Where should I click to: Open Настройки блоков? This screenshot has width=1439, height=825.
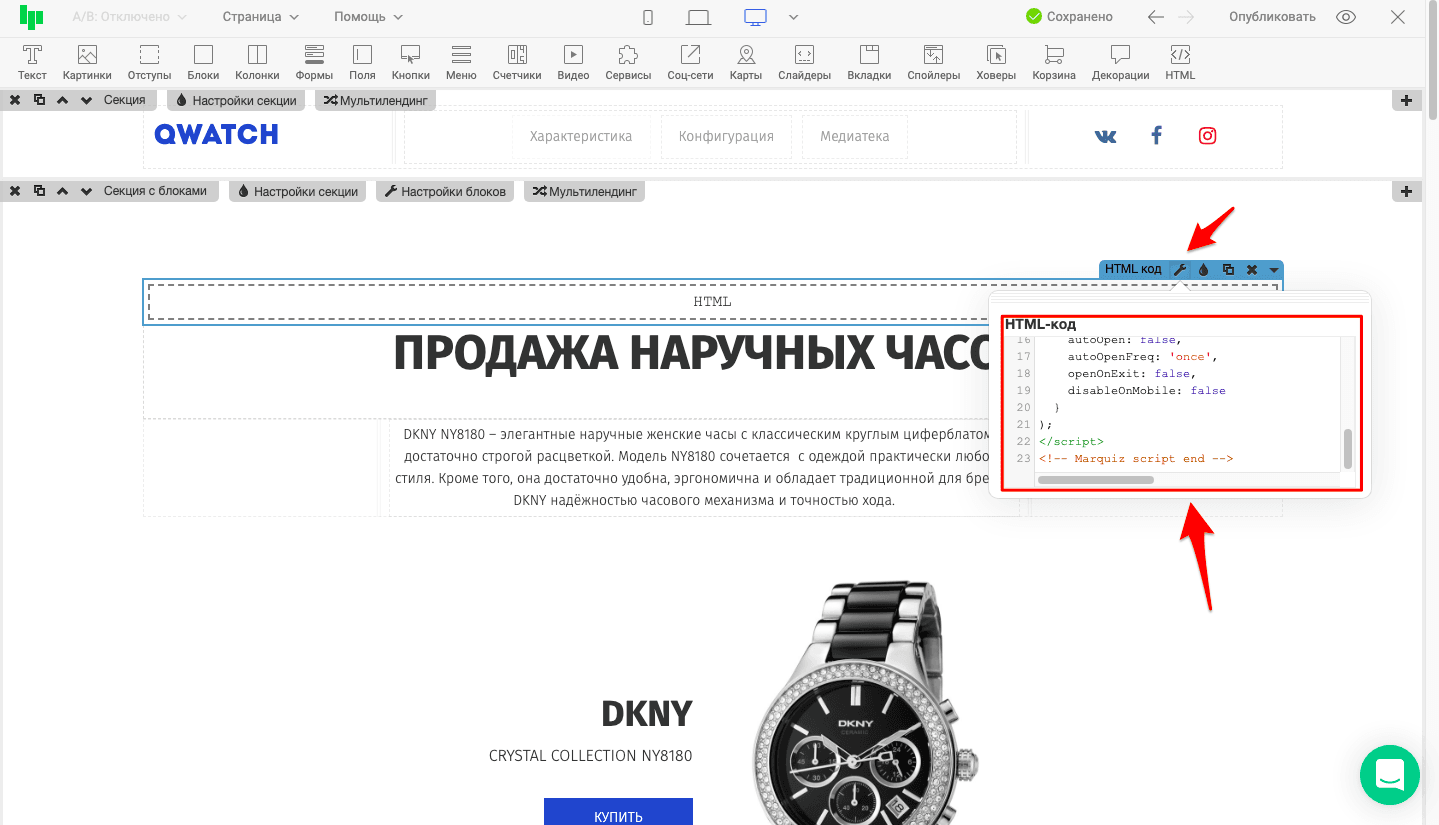[445, 191]
